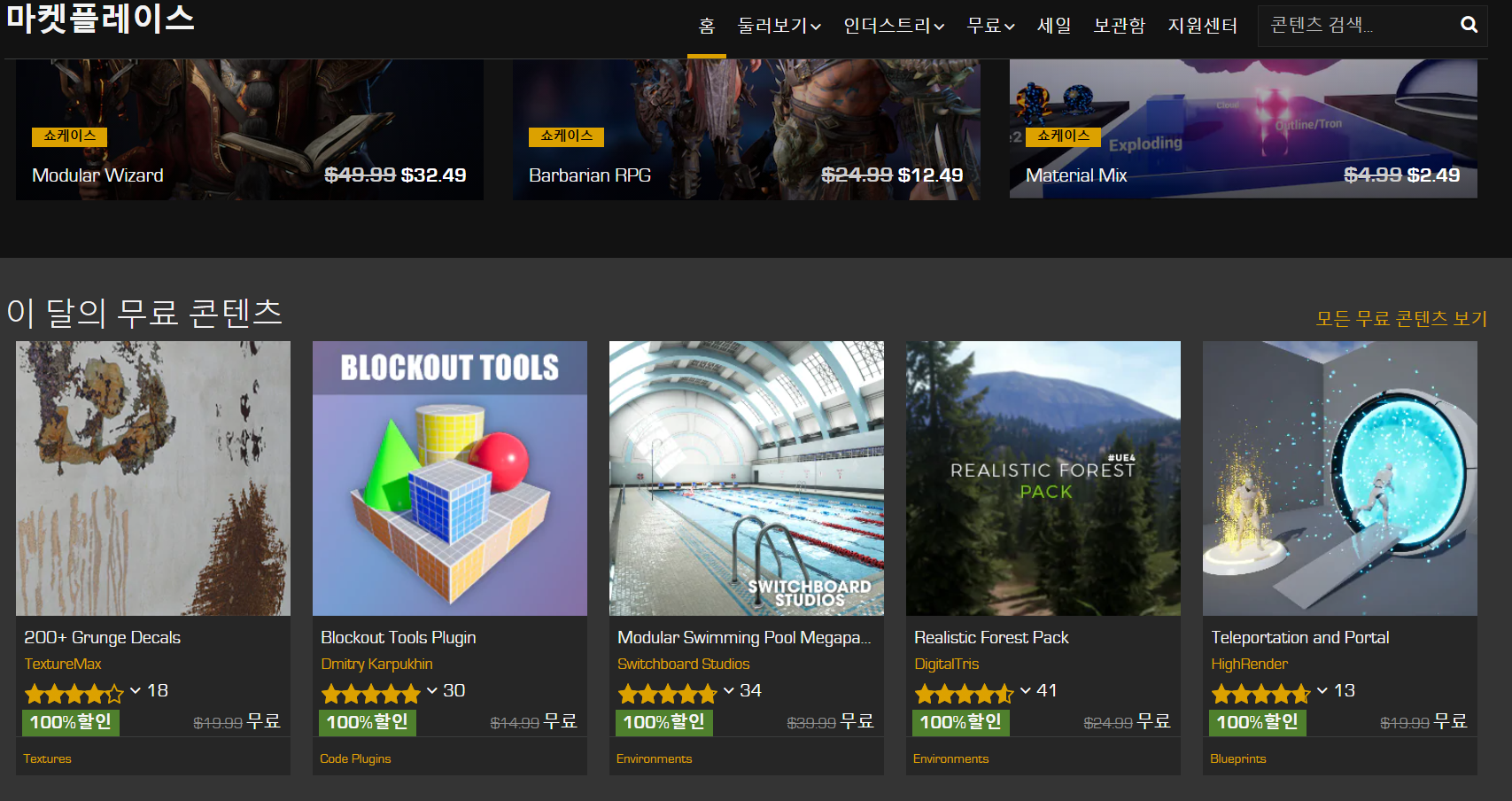
Task: Visit seller TextureMax
Action: coord(63,664)
